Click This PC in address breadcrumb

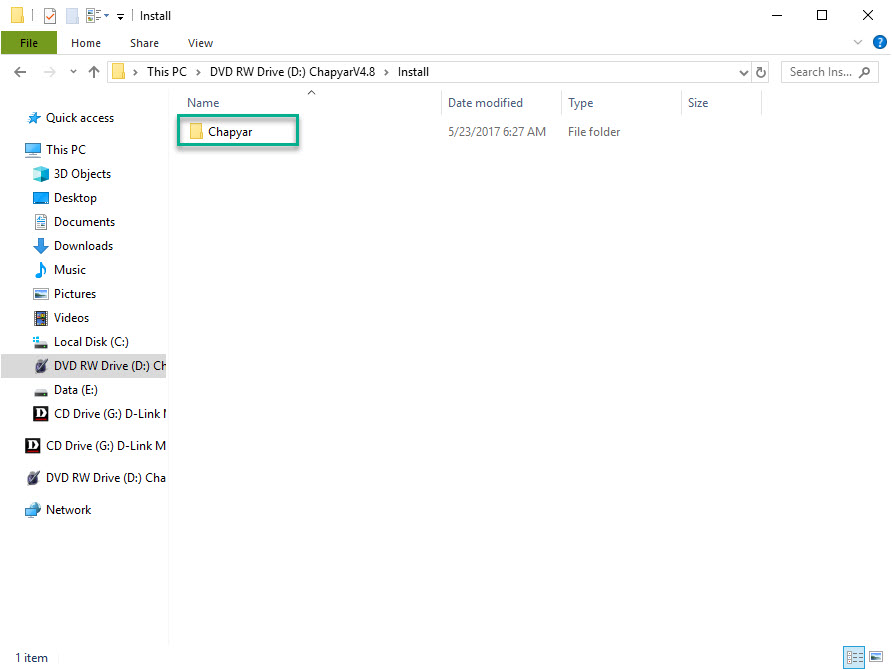coord(167,72)
